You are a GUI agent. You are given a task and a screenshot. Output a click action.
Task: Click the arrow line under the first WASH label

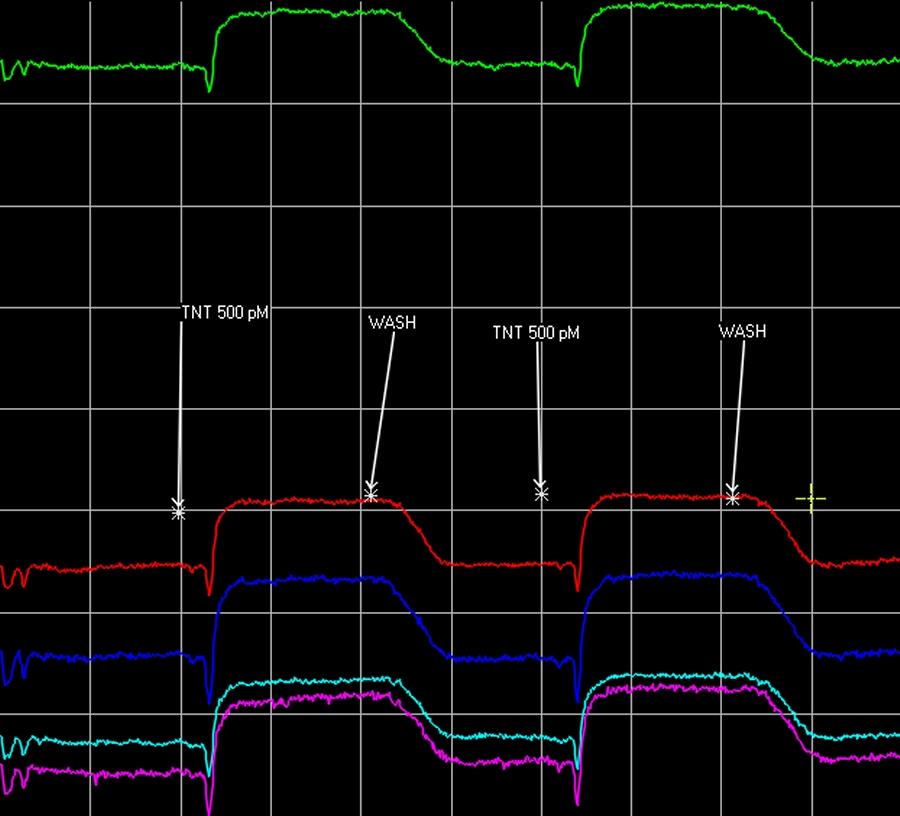382,410
